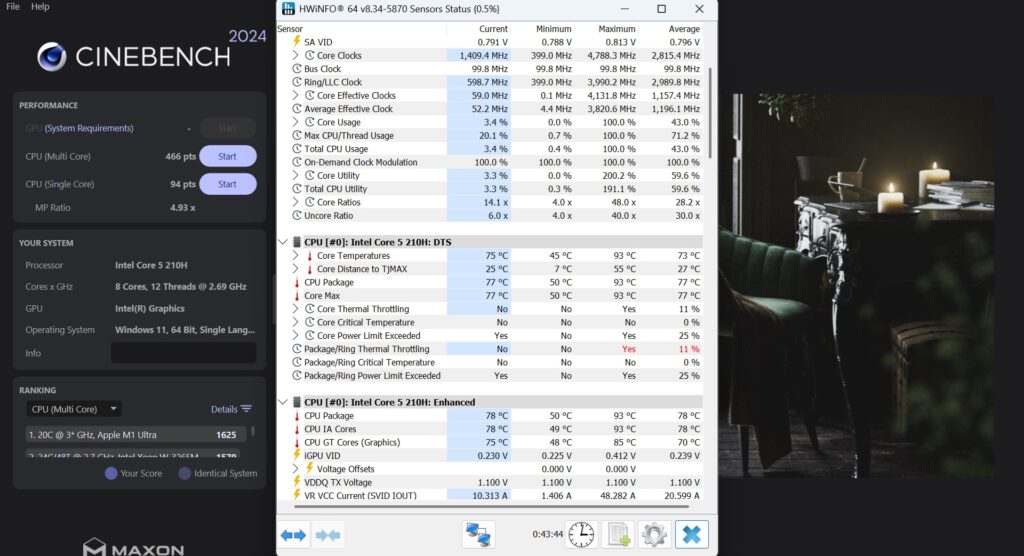The height and width of the screenshot is (556, 1024).
Task: Expand Core Critical Temperature row
Action: pos(295,322)
